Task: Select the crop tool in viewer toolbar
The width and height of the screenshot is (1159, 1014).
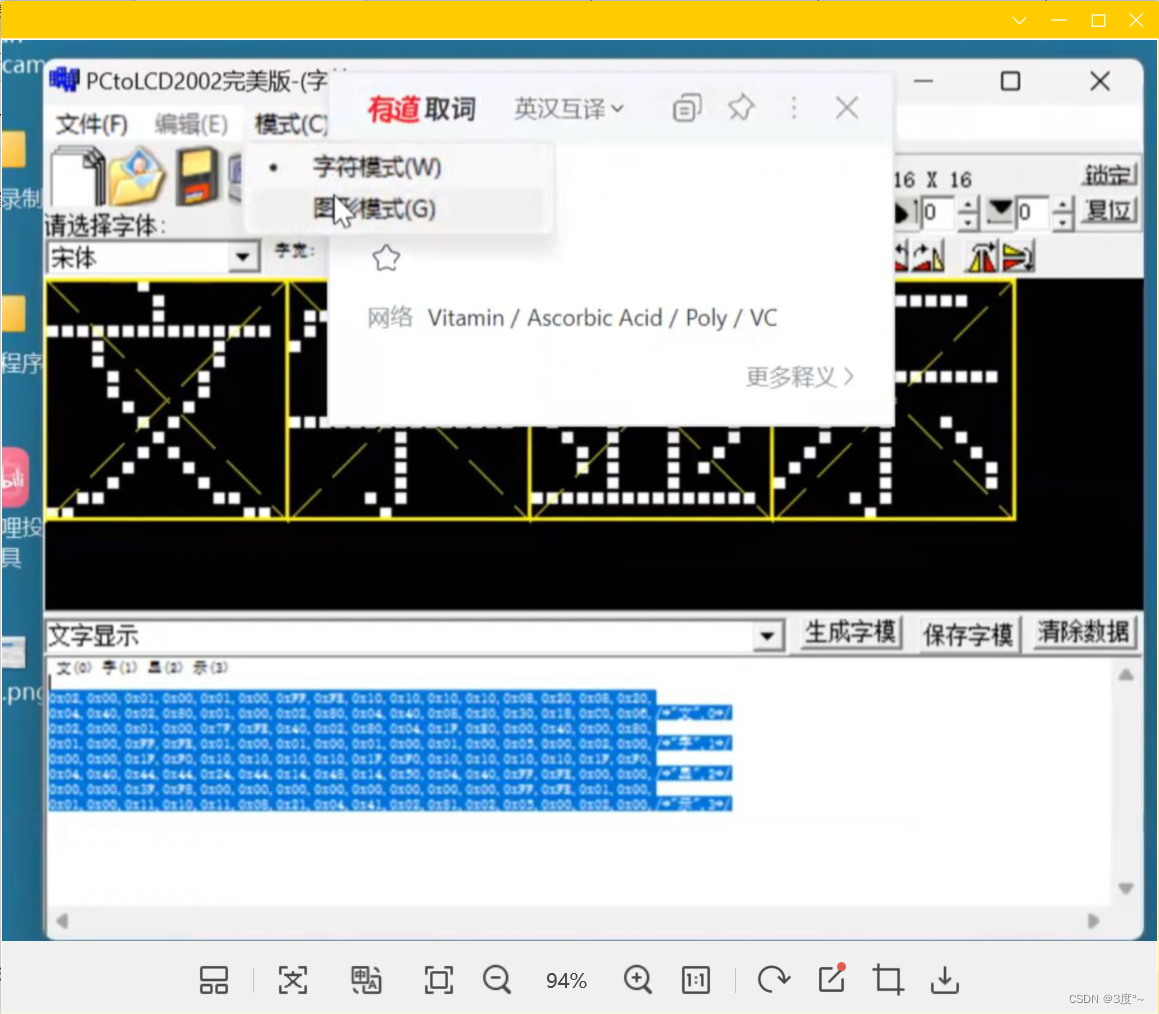Action: coord(888,980)
